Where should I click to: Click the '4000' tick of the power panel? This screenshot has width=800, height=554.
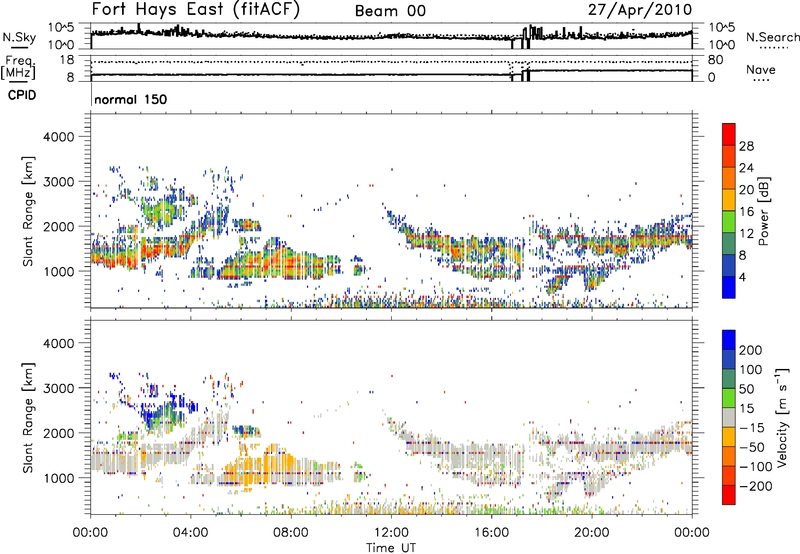pyautogui.click(x=58, y=137)
